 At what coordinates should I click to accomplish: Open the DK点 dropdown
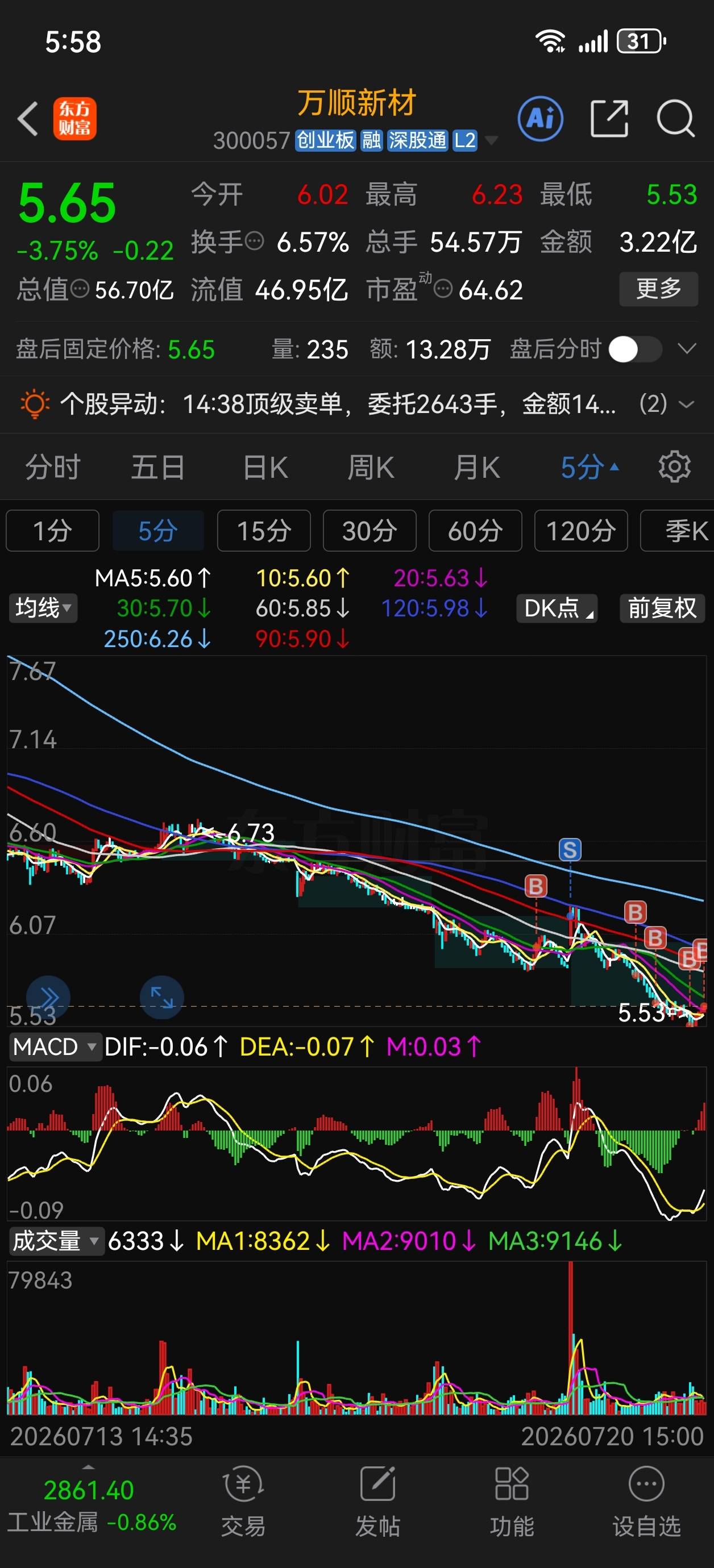pyautogui.click(x=557, y=608)
